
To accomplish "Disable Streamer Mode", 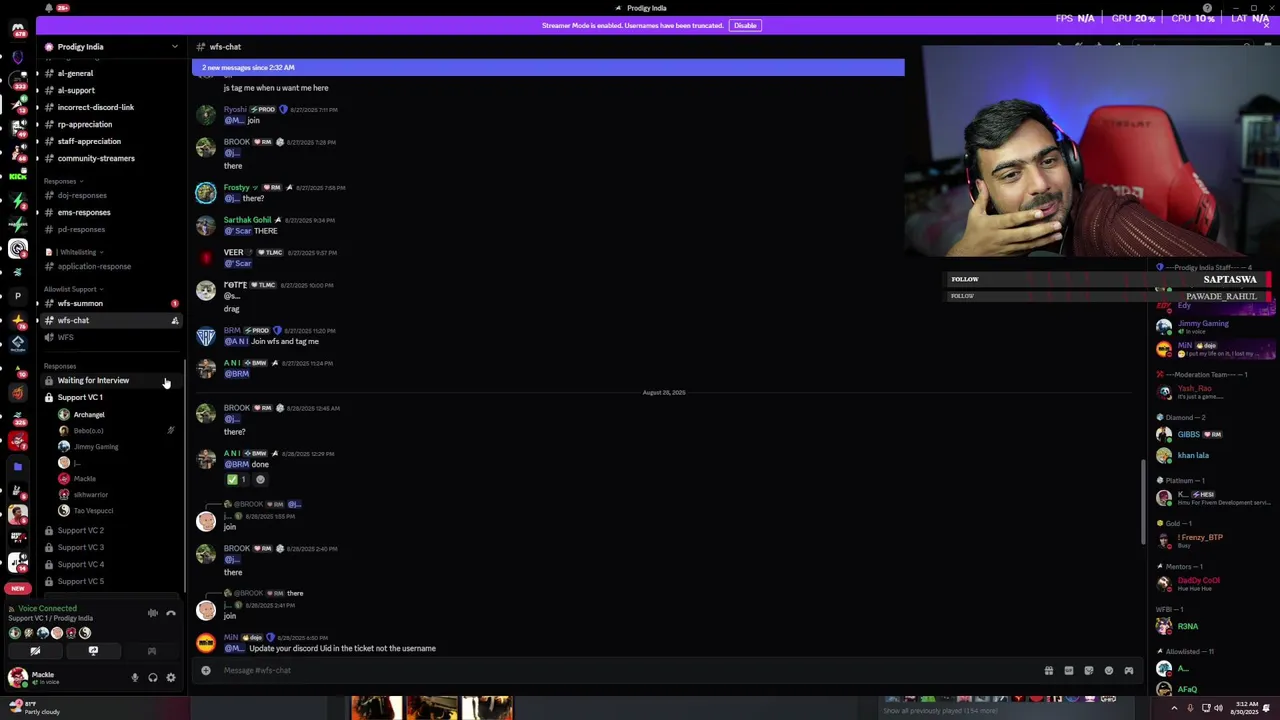I will 745,25.
